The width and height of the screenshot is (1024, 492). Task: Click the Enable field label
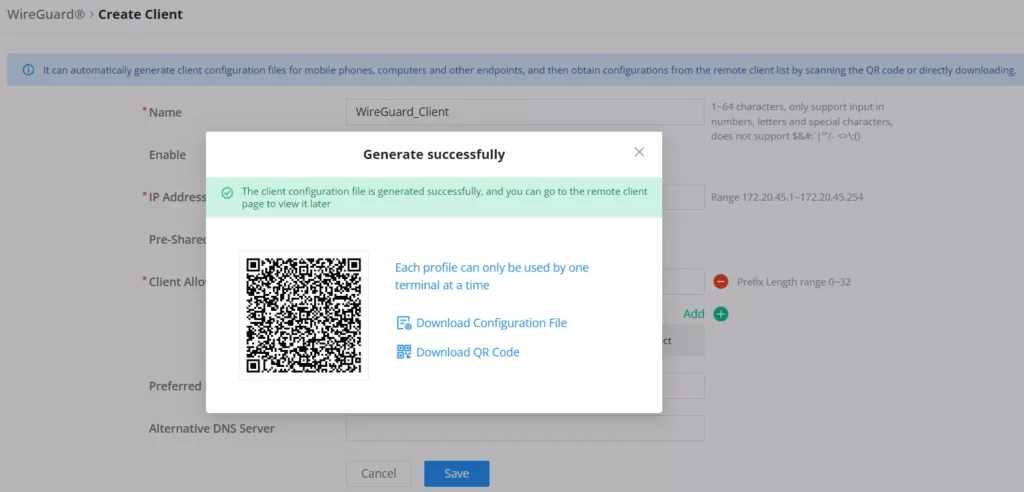pyautogui.click(x=167, y=155)
